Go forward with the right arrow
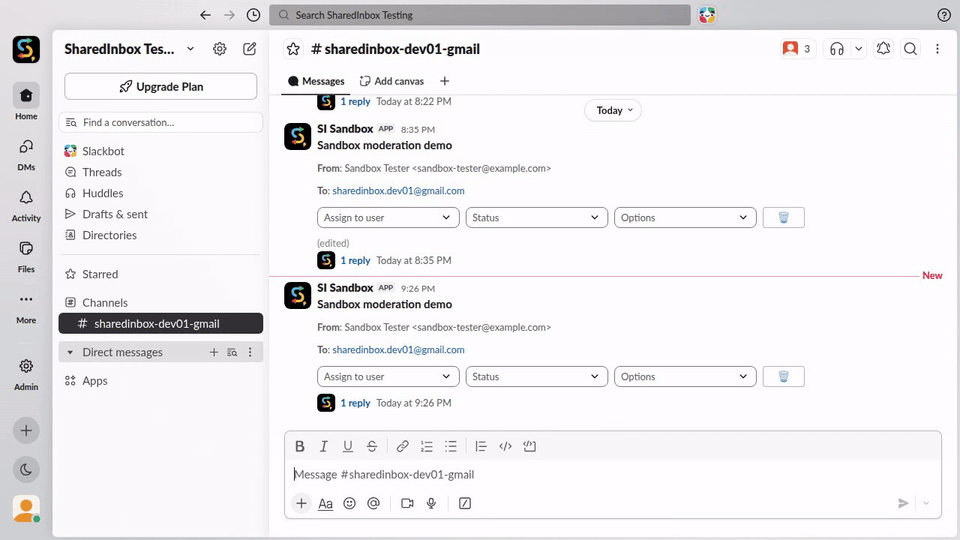The image size is (960, 540). [229, 15]
